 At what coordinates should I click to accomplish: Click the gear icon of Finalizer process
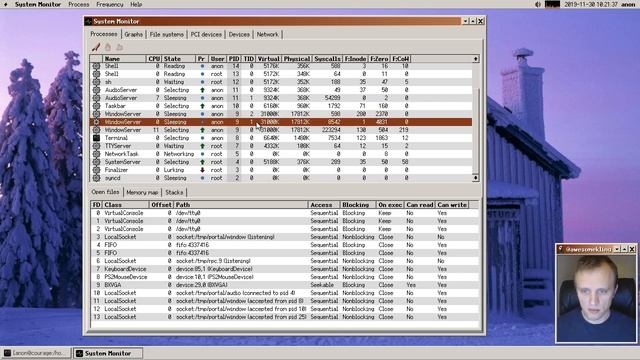tap(96, 170)
